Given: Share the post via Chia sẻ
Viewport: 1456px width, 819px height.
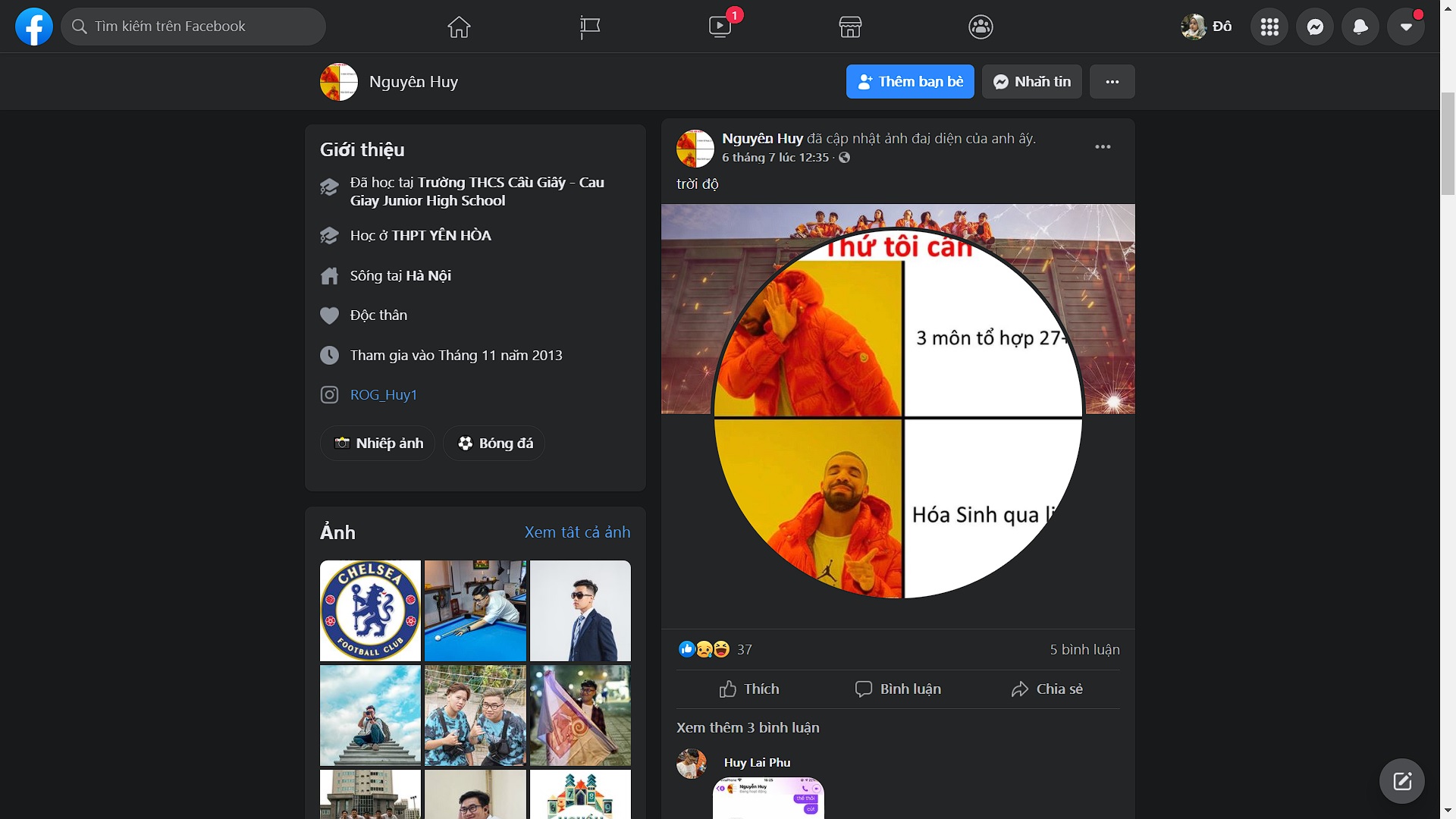Looking at the screenshot, I should pyautogui.click(x=1046, y=689).
